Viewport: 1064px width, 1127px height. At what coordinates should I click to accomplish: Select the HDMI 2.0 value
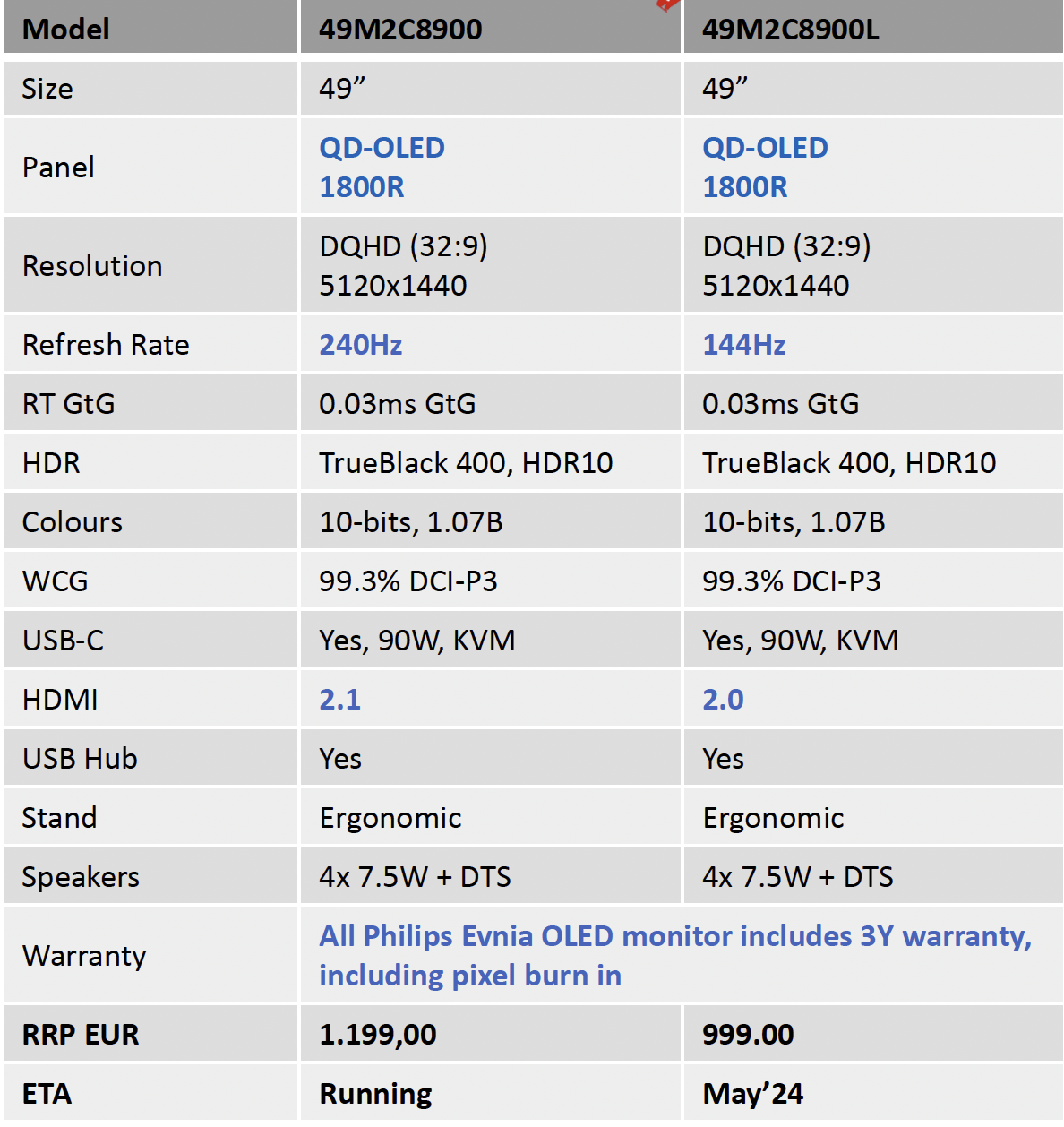(x=723, y=700)
